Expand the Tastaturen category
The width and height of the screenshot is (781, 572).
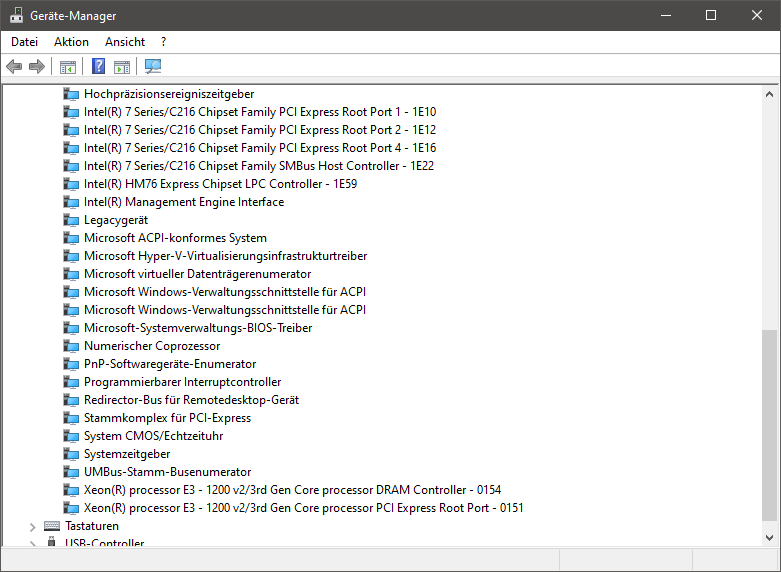pyautogui.click(x=32, y=527)
